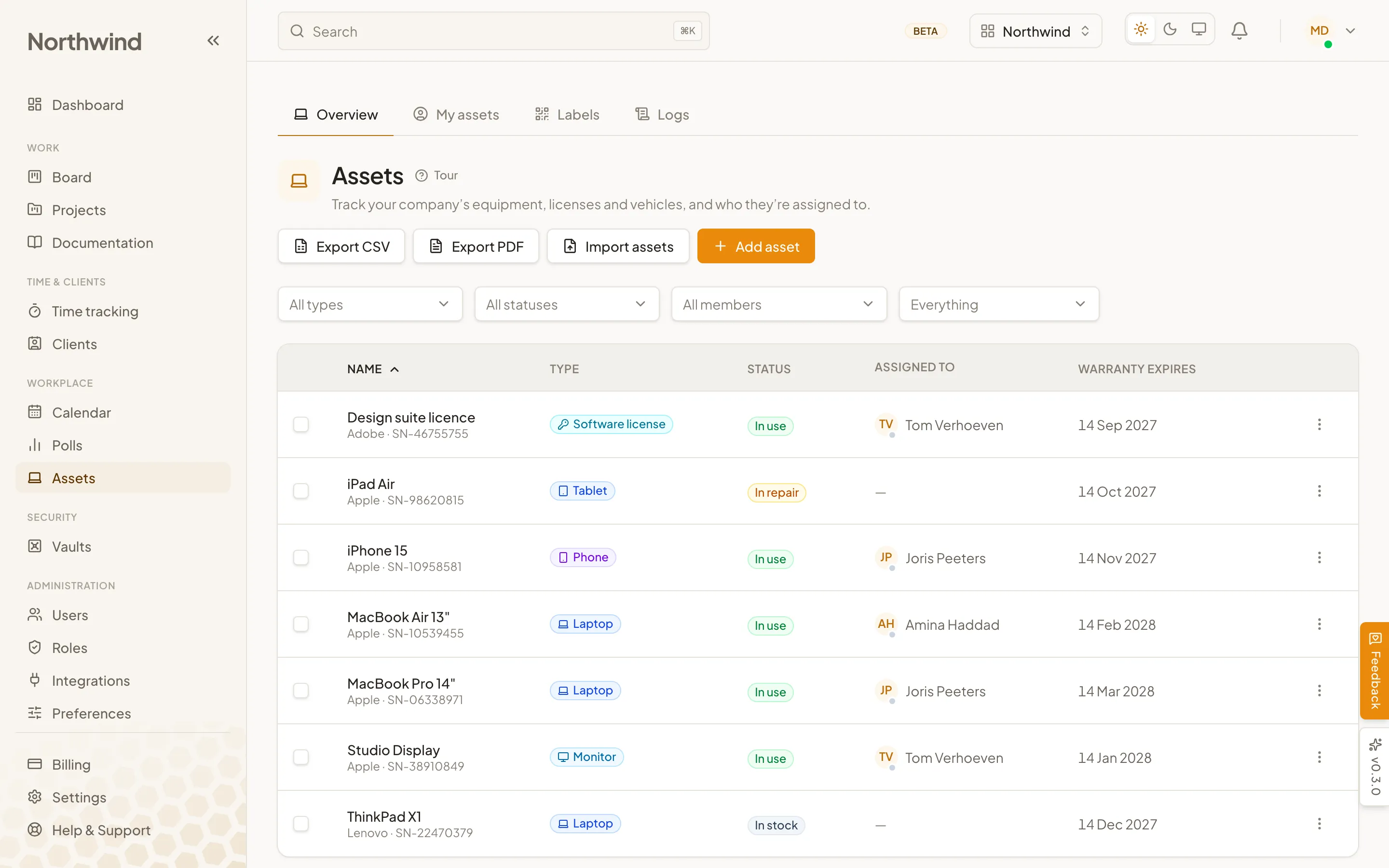This screenshot has height=868, width=1389.
Task: Click the Polls bar-chart icon
Action: pyautogui.click(x=34, y=445)
